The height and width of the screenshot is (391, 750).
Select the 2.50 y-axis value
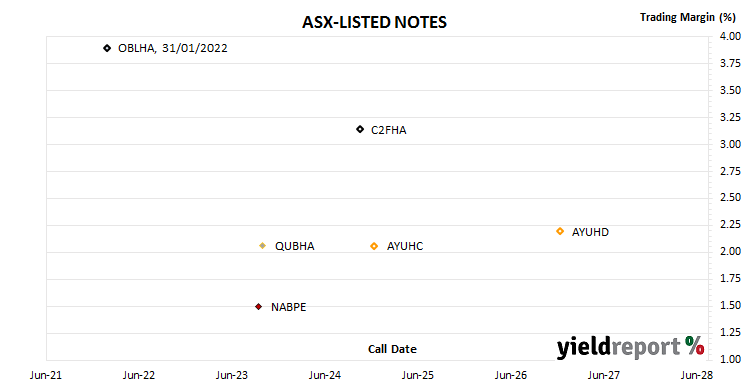(x=730, y=198)
